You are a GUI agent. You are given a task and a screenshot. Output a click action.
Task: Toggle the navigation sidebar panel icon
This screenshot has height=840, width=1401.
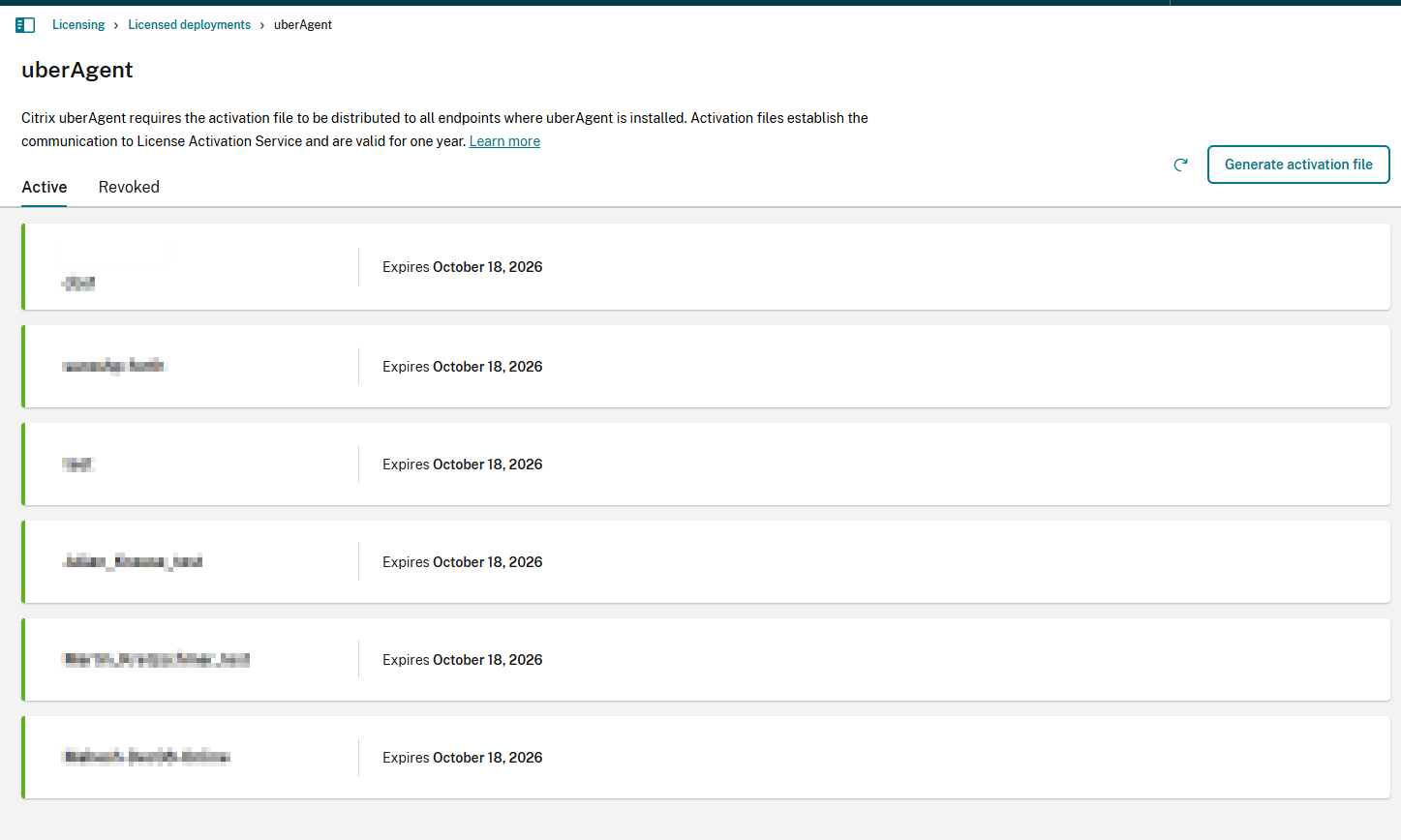(x=25, y=25)
